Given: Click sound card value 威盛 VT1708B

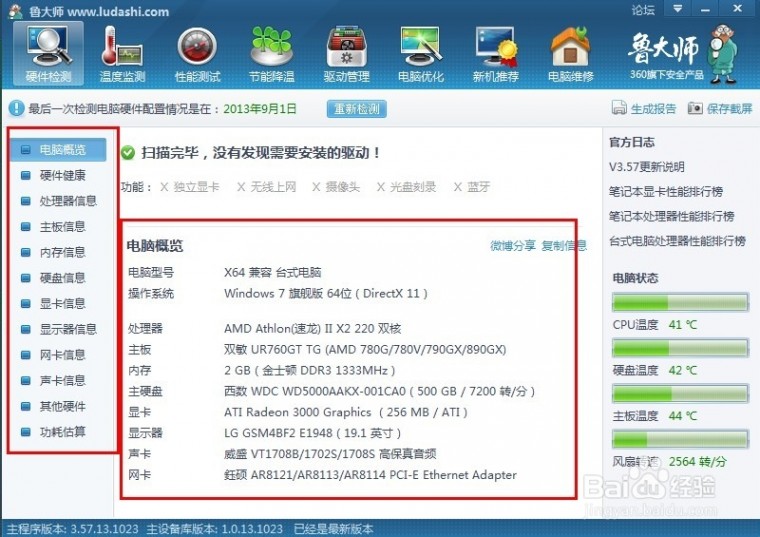Looking at the screenshot, I should pyautogui.click(x=330, y=454).
